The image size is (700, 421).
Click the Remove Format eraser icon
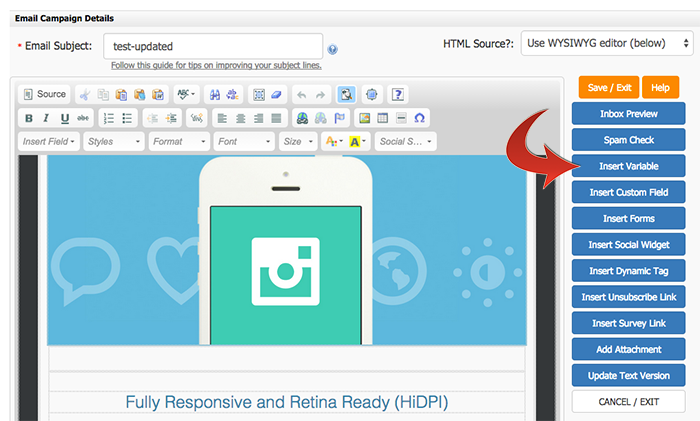[277, 95]
